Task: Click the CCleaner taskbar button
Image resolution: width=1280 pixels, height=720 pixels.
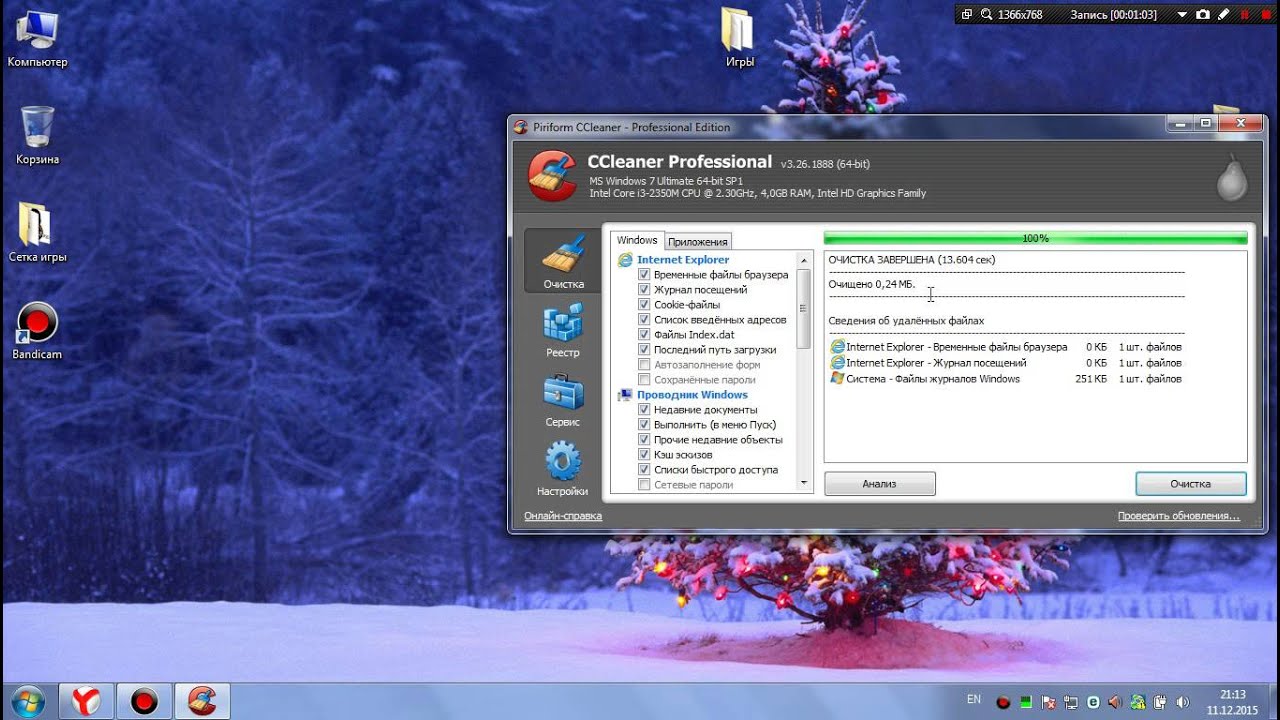Action: click(x=203, y=701)
